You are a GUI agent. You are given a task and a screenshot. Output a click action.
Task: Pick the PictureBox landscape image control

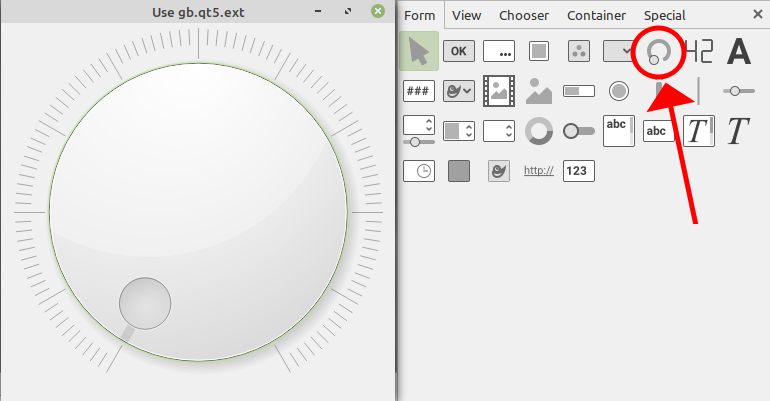tap(539, 91)
